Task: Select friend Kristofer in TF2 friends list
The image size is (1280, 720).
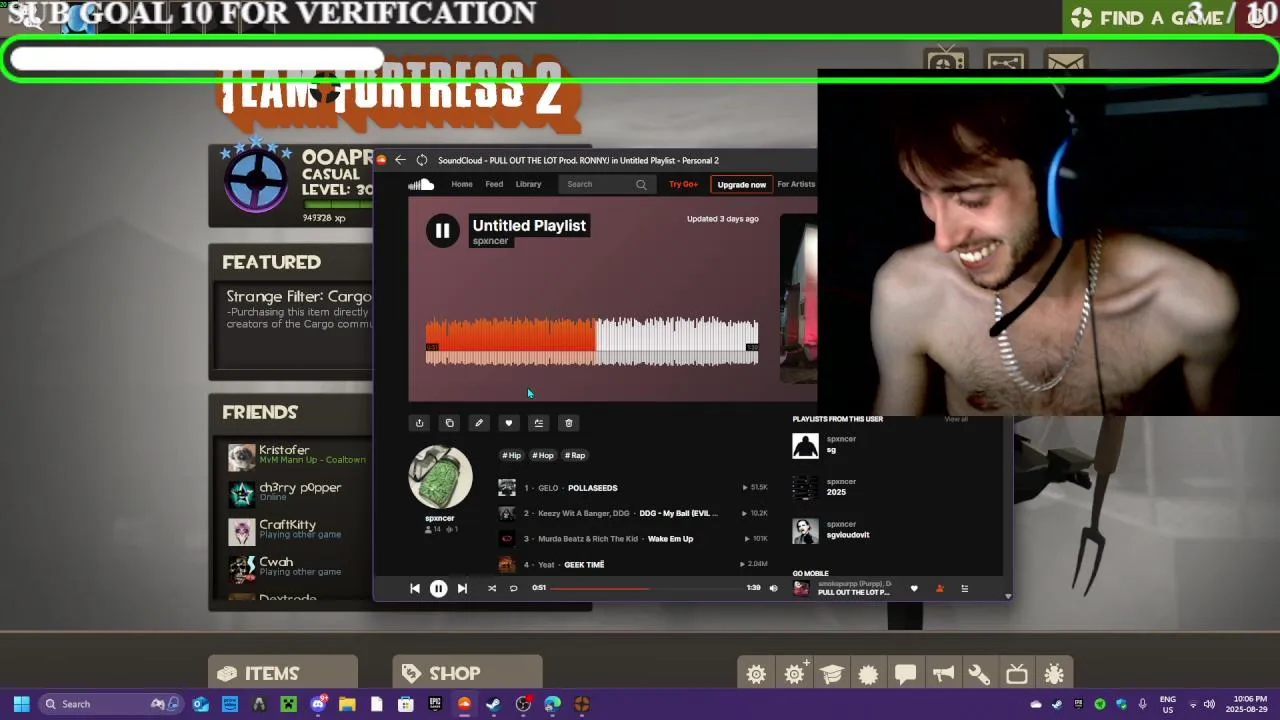Action: click(298, 456)
